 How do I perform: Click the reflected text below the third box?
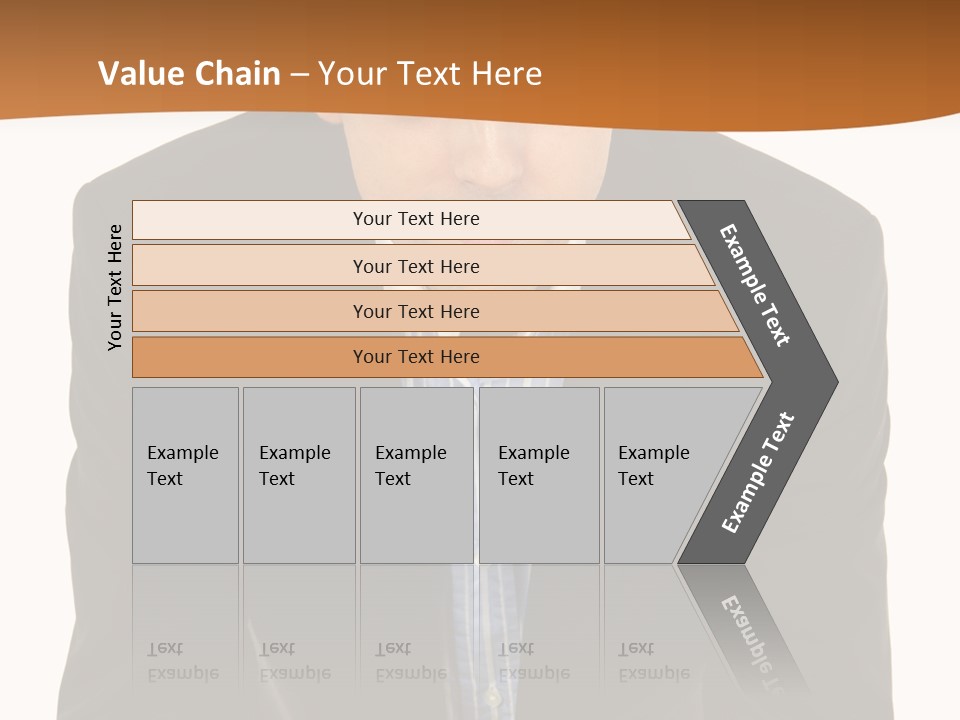pyautogui.click(x=410, y=661)
